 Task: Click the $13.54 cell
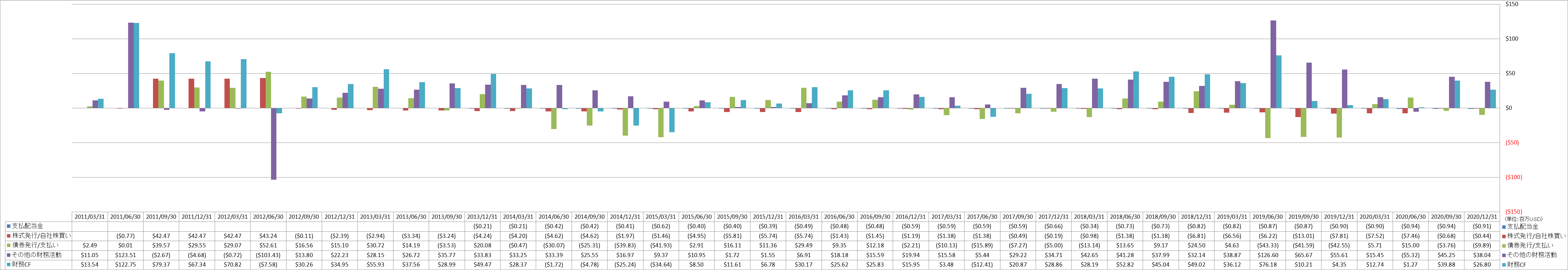pyautogui.click(x=89, y=265)
